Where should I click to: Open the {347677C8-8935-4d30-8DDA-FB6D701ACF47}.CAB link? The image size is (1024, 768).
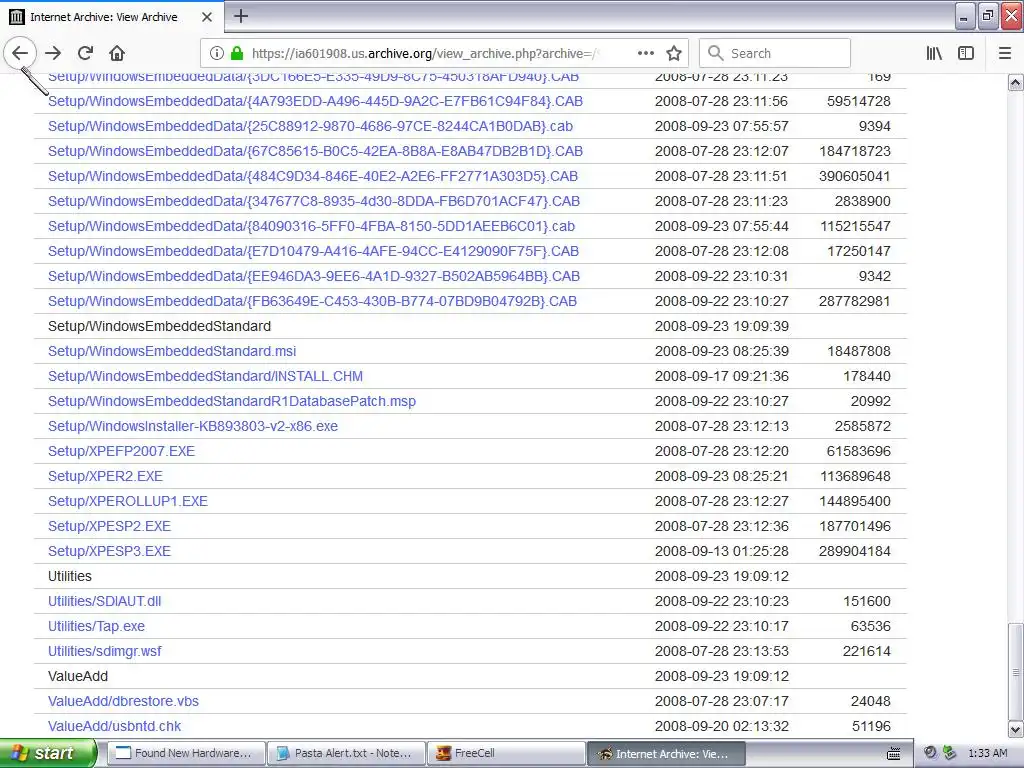click(314, 201)
